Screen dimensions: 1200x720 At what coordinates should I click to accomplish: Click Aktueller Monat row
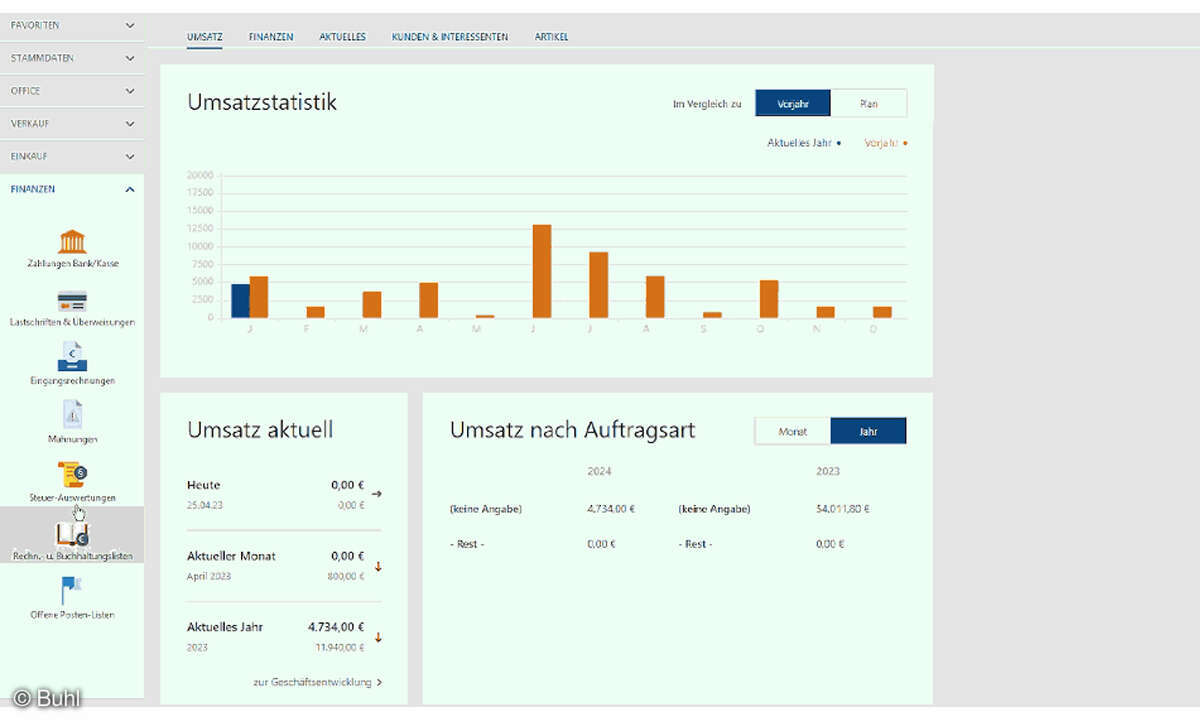coord(285,565)
